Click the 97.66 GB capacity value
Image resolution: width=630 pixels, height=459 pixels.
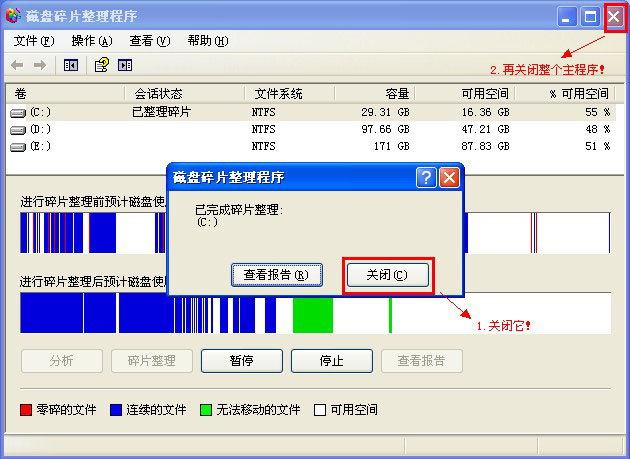385,129
